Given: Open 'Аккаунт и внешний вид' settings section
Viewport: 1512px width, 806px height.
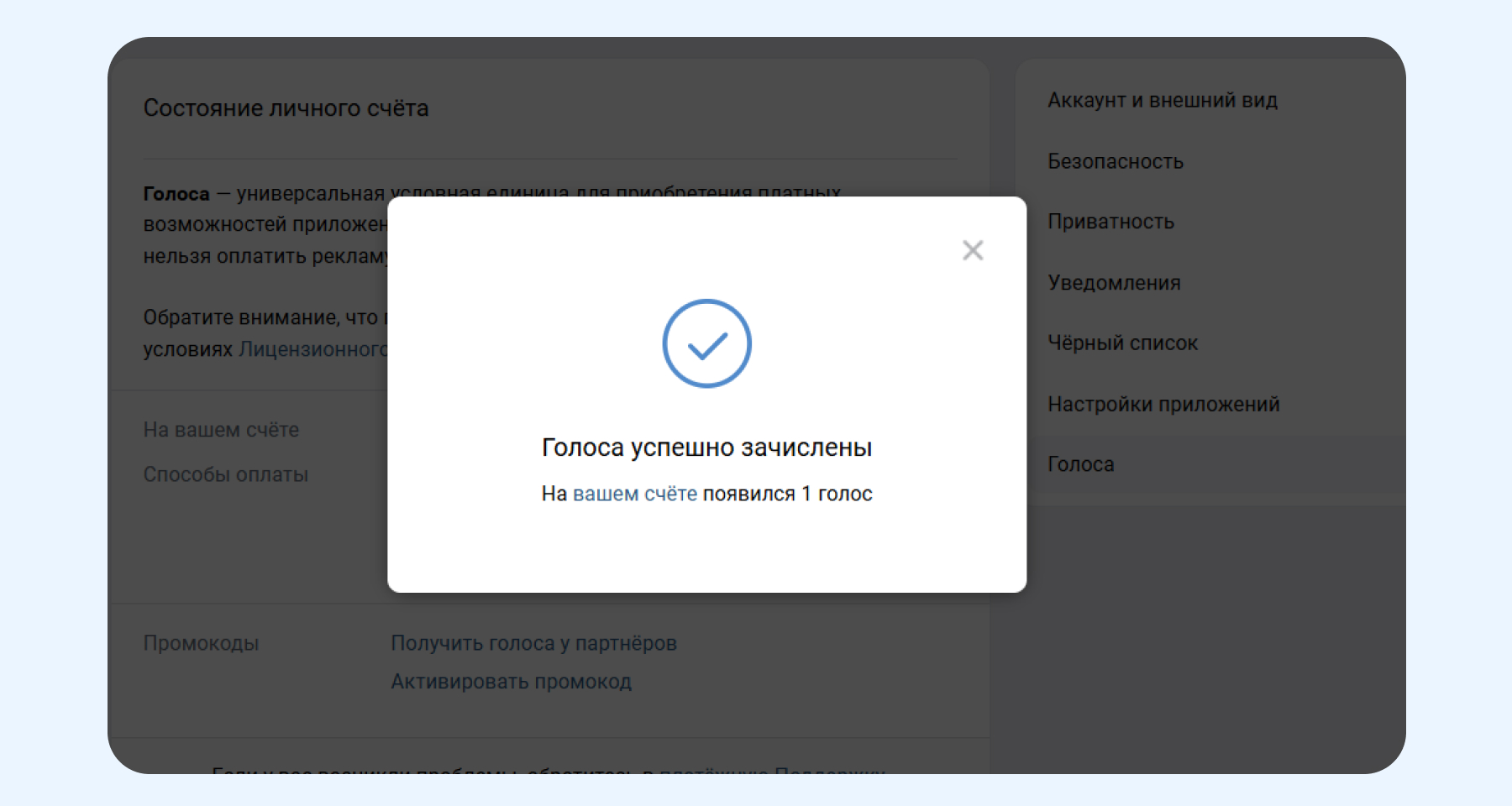Looking at the screenshot, I should (x=1162, y=101).
